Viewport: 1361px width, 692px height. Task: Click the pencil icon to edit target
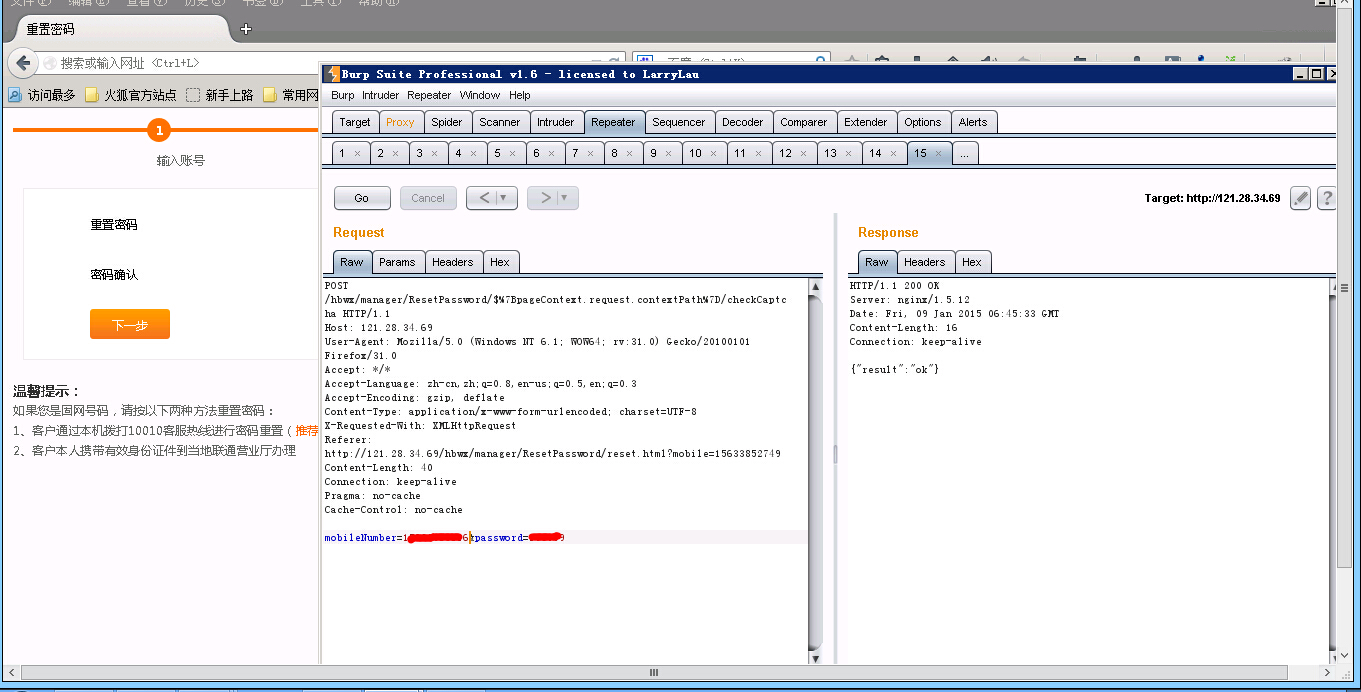(1300, 198)
